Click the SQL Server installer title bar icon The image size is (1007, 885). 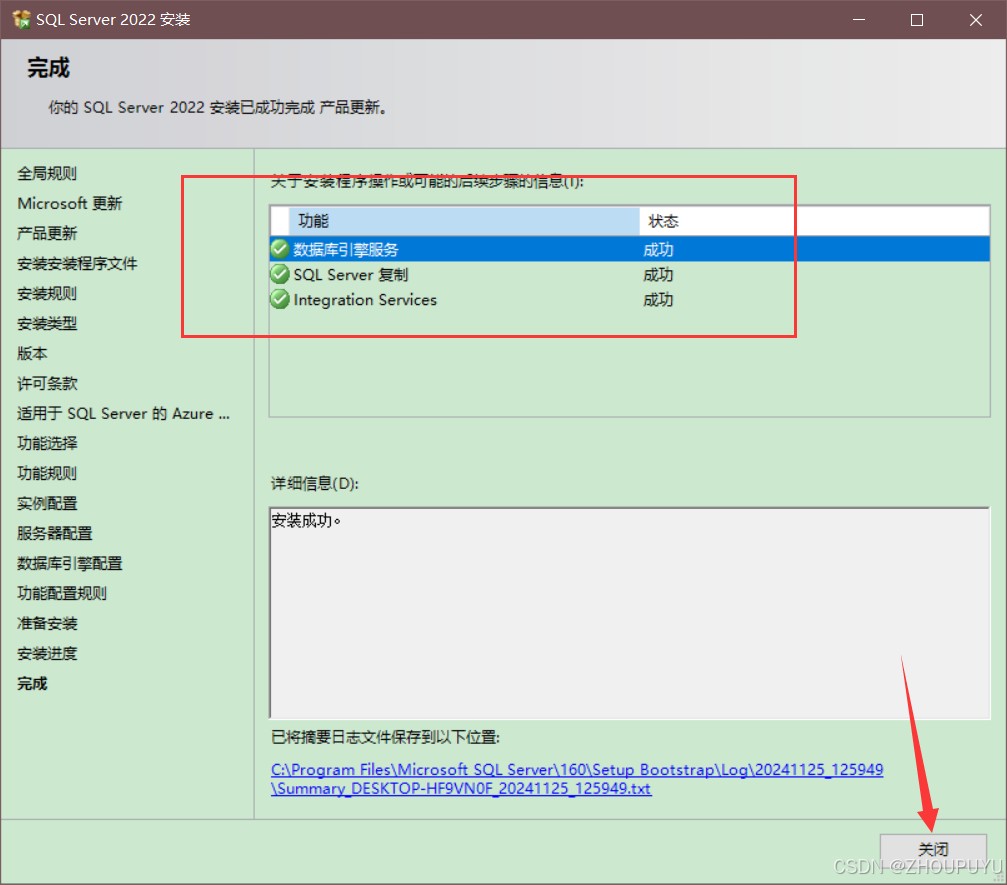[21, 19]
